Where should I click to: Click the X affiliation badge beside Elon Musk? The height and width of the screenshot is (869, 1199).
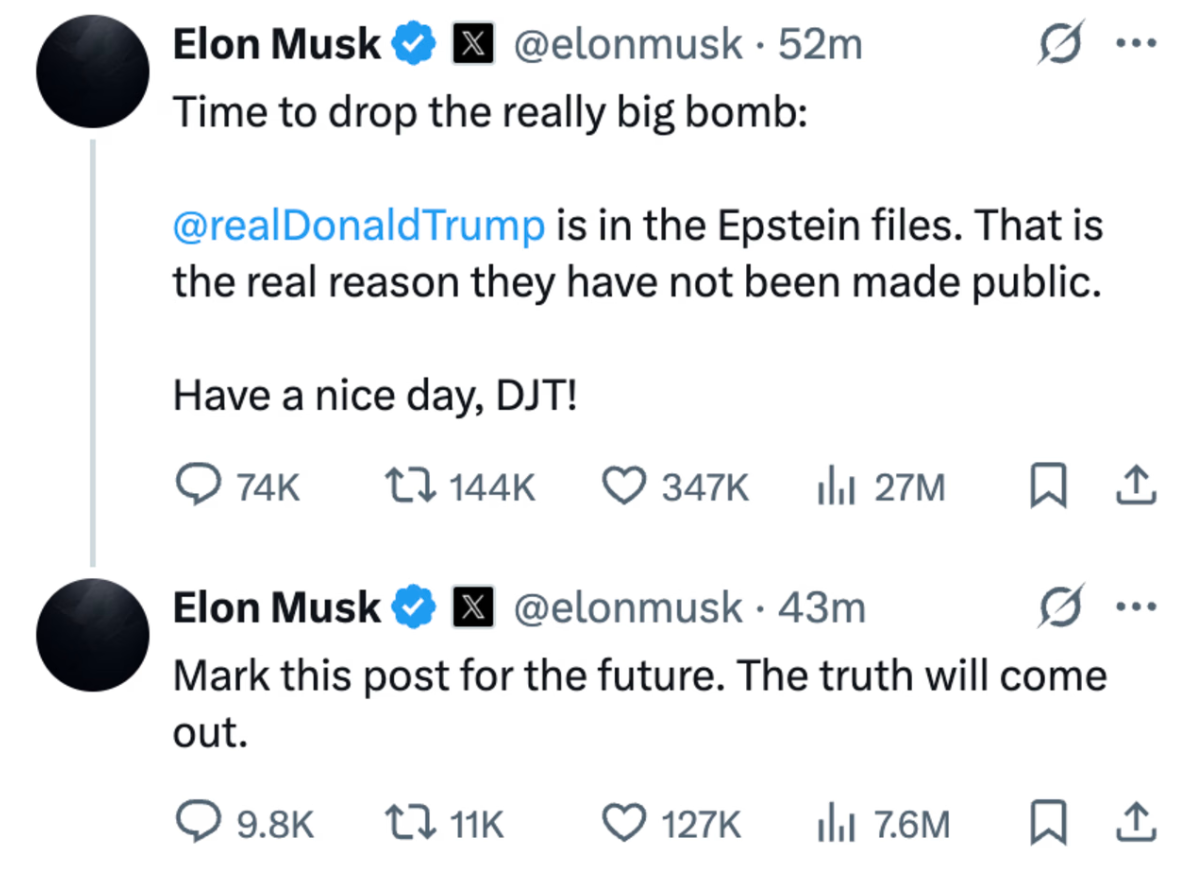[x=472, y=42]
